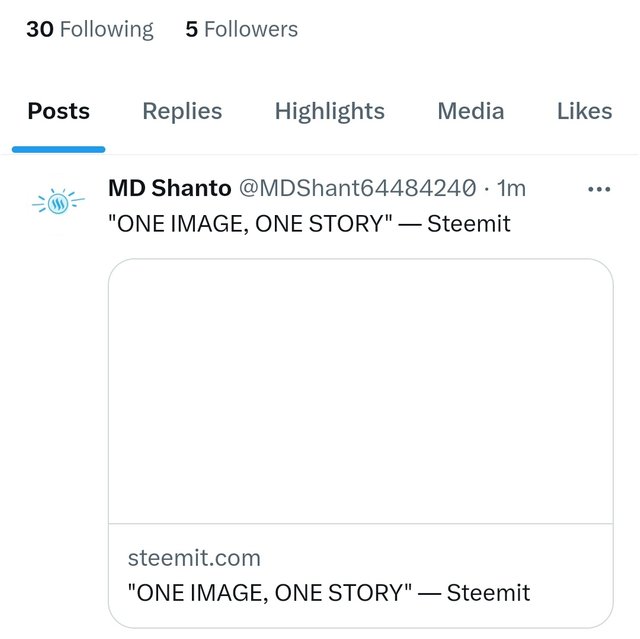Switch to the Replies tab

click(x=182, y=111)
